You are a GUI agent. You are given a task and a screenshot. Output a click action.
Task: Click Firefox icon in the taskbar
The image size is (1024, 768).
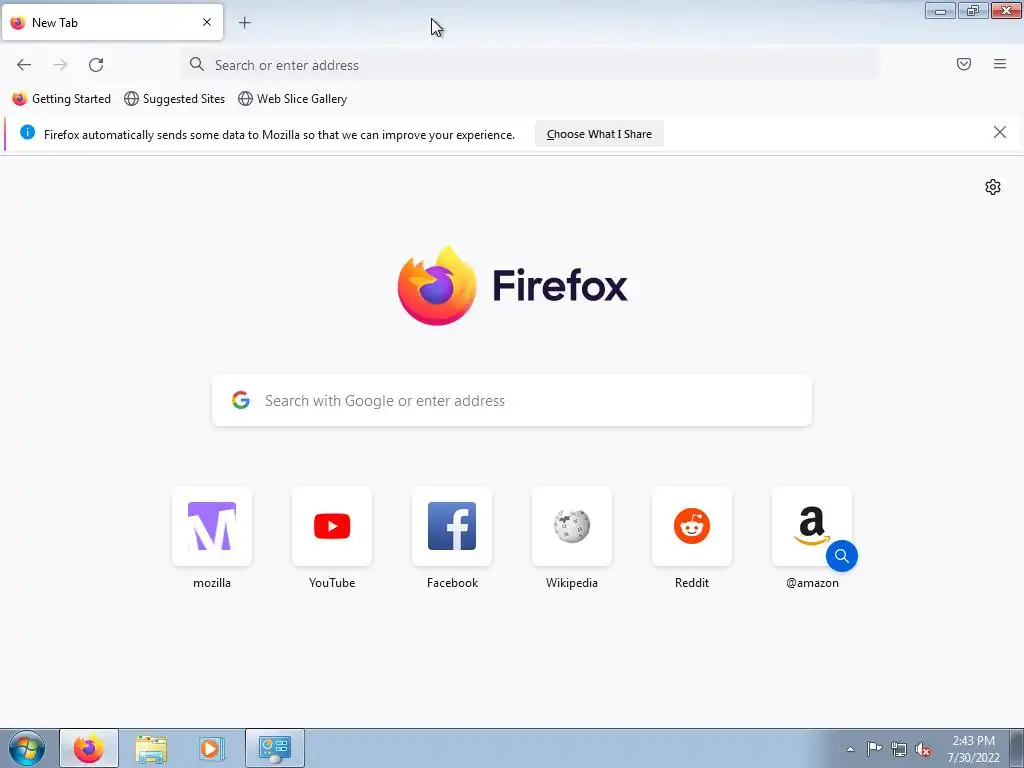[x=89, y=748]
